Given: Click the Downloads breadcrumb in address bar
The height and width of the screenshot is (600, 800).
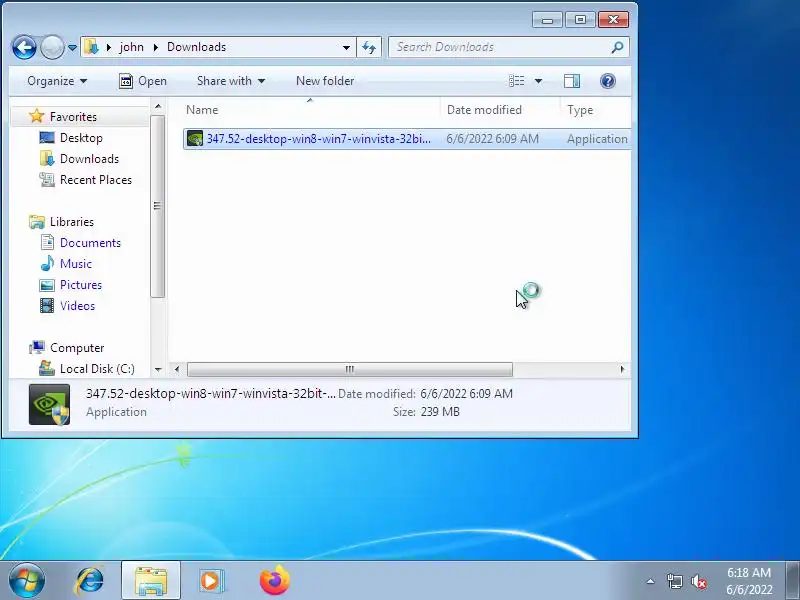Looking at the screenshot, I should point(196,47).
